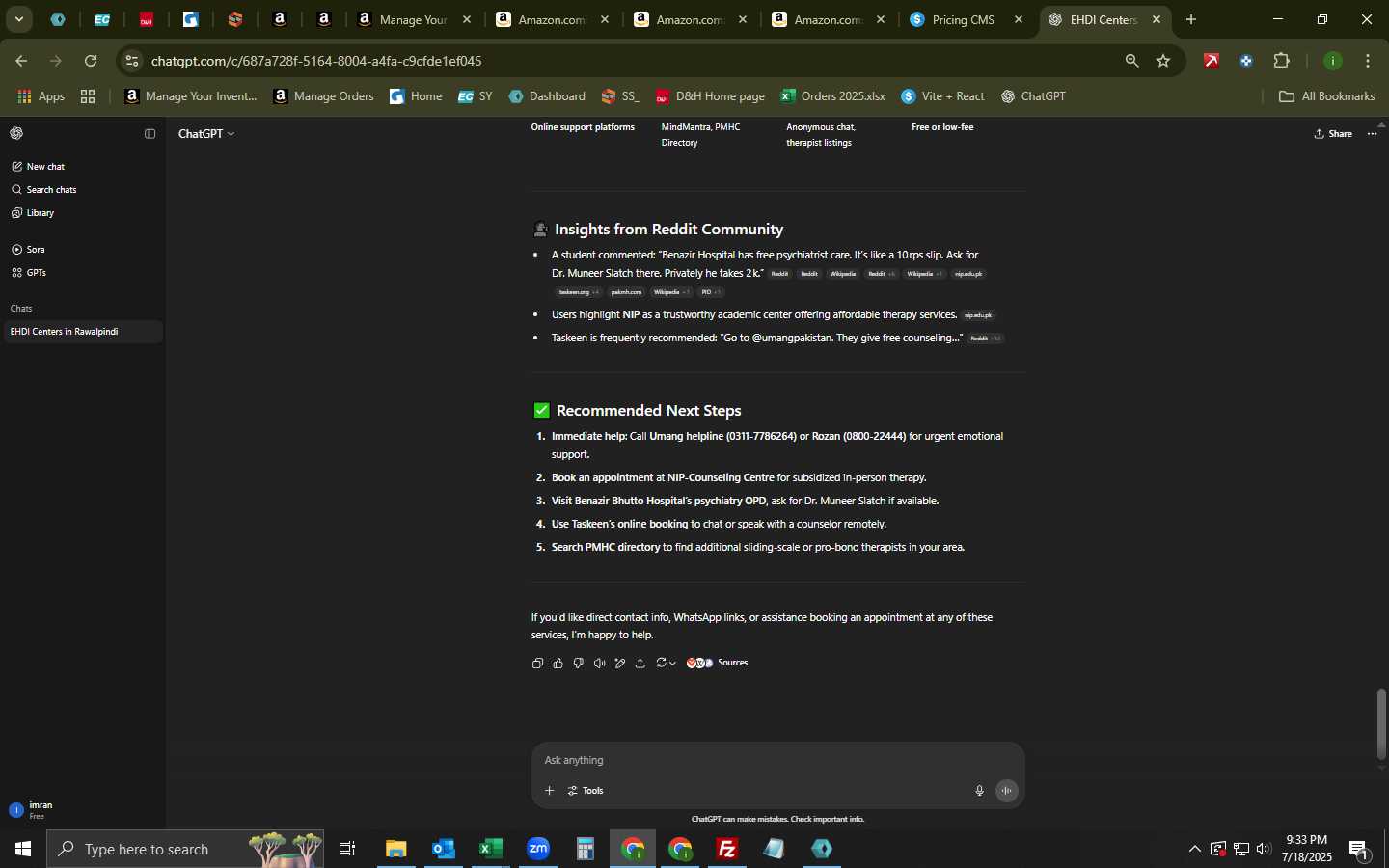The image size is (1389, 868).
Task: Click the ChatGPT logo in sidebar
Action: [16, 134]
